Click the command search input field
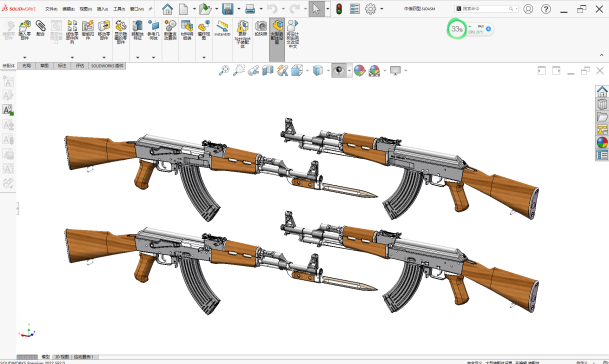 485,9
